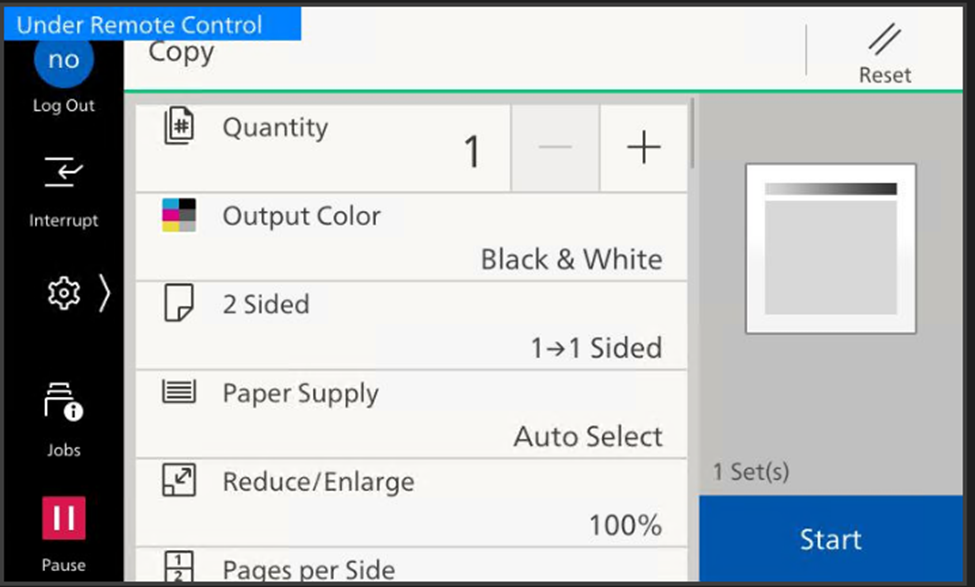Open settings via the gear icon
This screenshot has height=587, width=975.
coord(64,294)
